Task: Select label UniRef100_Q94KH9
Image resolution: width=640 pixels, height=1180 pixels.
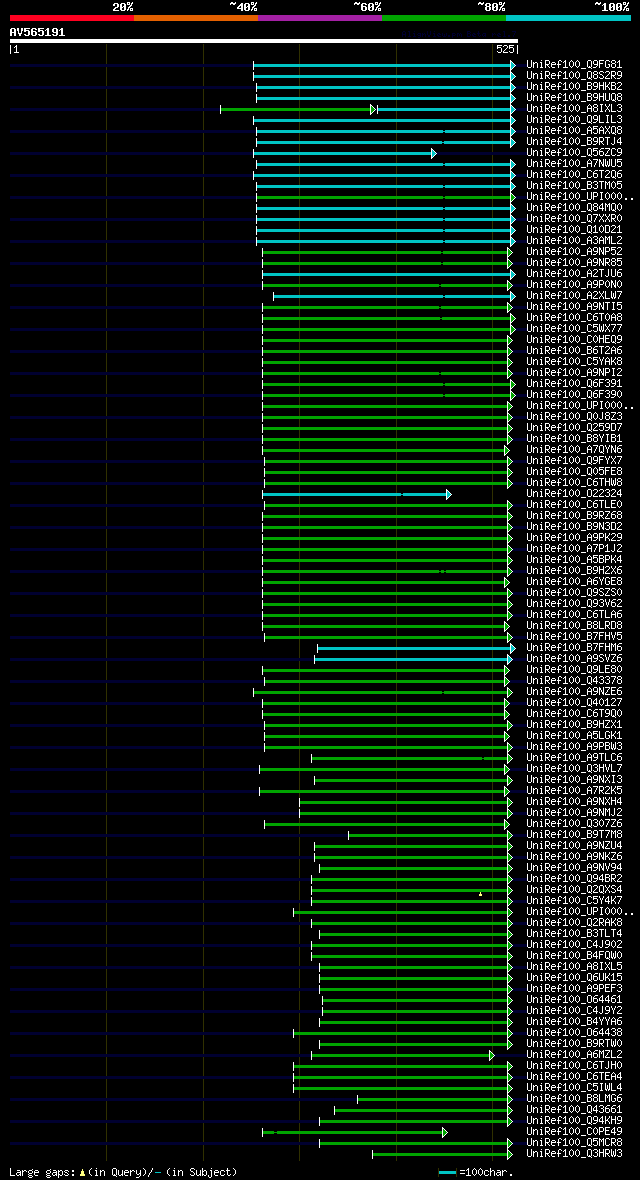Action: [x=574, y=1120]
